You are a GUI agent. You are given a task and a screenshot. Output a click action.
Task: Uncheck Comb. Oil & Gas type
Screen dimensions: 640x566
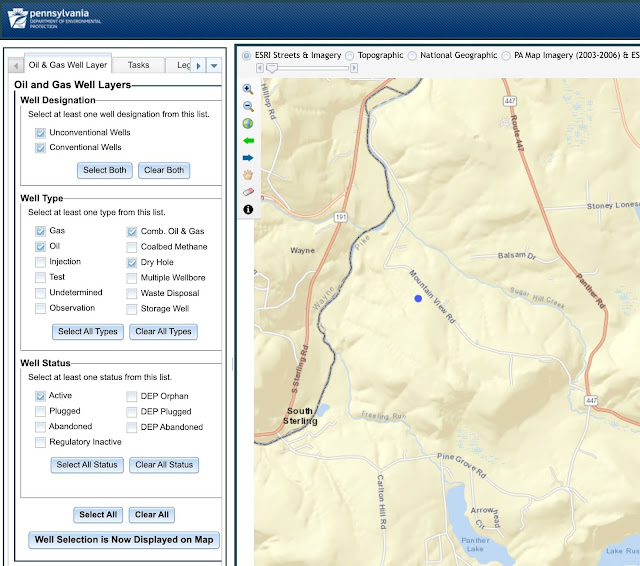(x=131, y=232)
